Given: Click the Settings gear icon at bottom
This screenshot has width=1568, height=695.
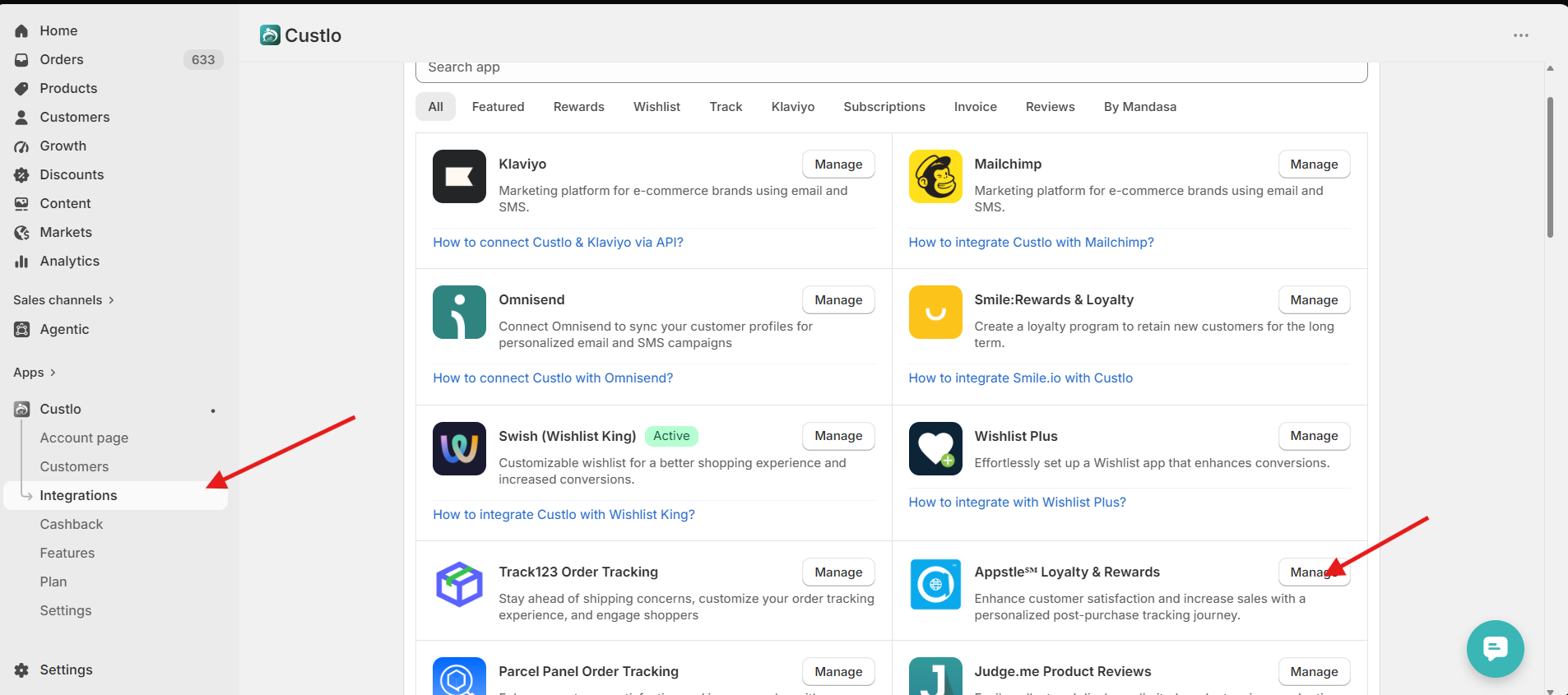Looking at the screenshot, I should point(21,670).
